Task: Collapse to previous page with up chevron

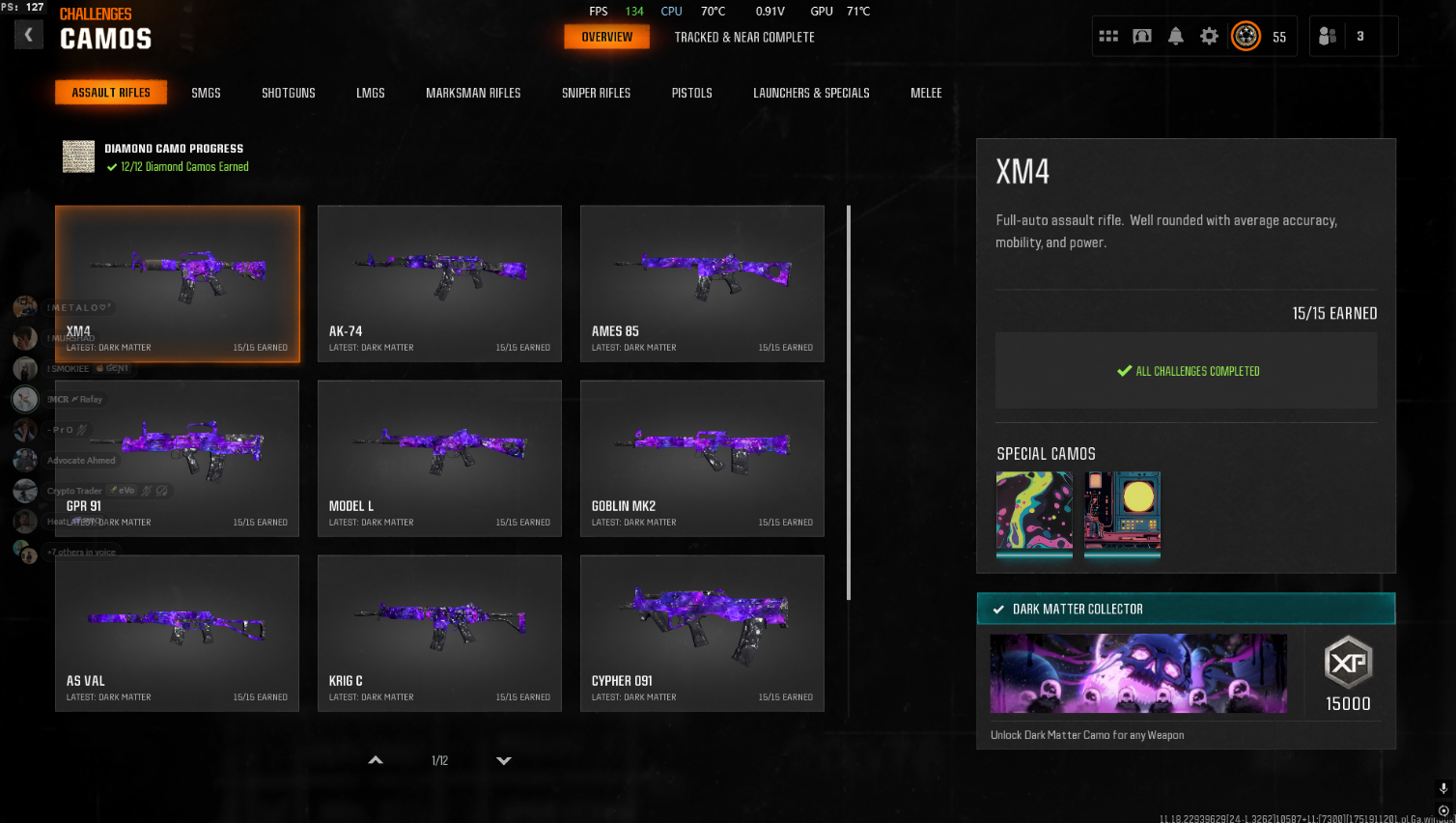Action: (375, 760)
